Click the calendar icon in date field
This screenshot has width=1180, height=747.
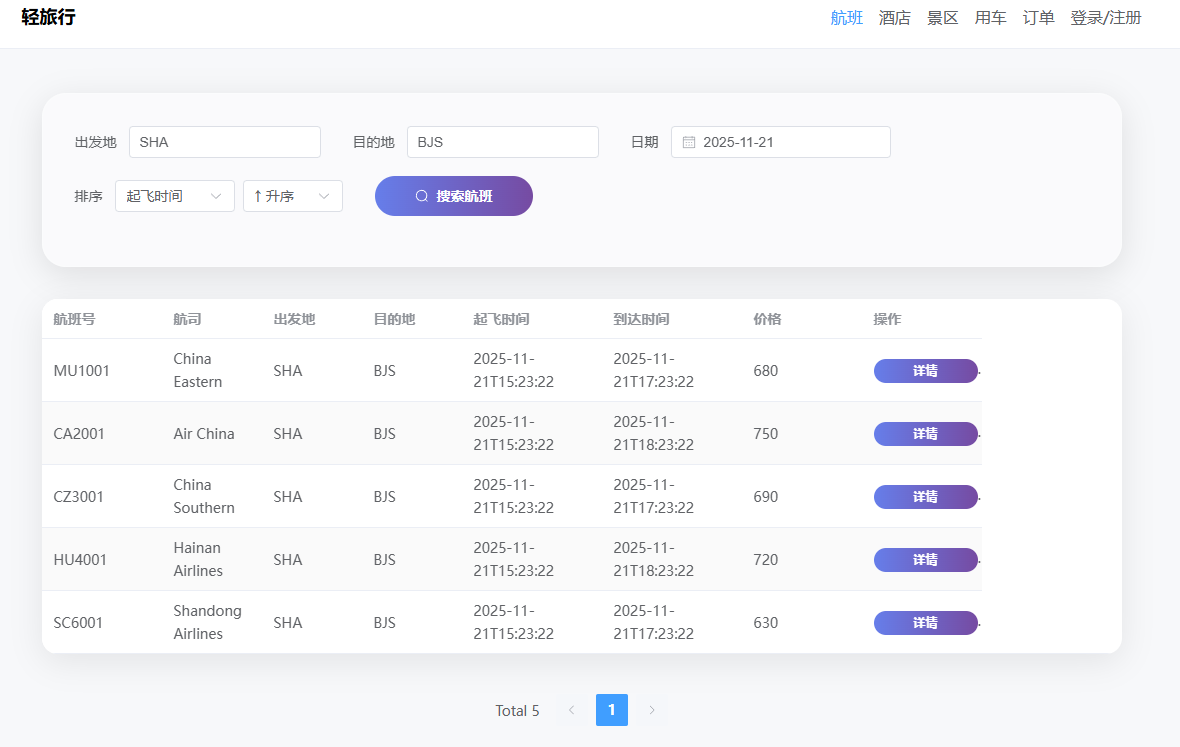tap(689, 142)
